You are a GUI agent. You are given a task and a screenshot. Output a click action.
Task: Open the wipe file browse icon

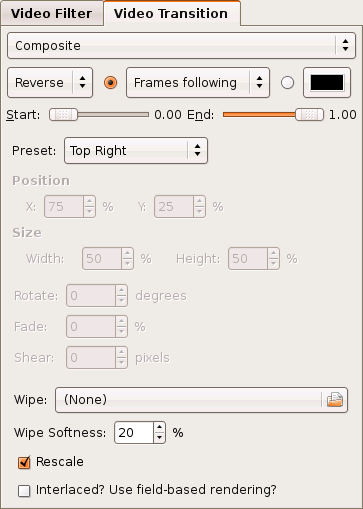click(335, 400)
